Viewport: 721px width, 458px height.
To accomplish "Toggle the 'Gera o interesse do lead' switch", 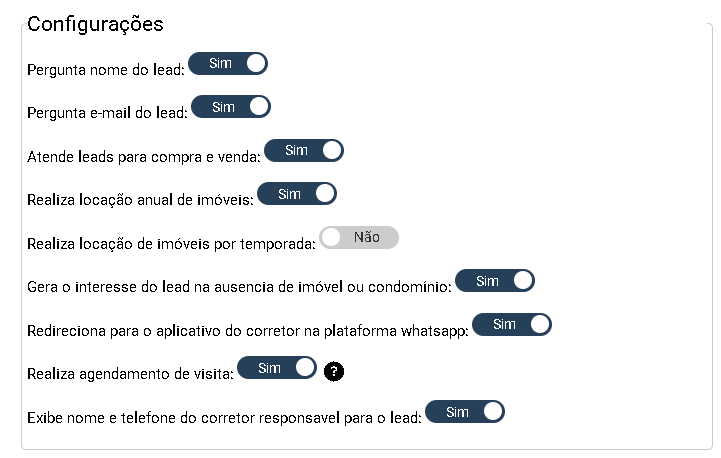I will point(495,281).
